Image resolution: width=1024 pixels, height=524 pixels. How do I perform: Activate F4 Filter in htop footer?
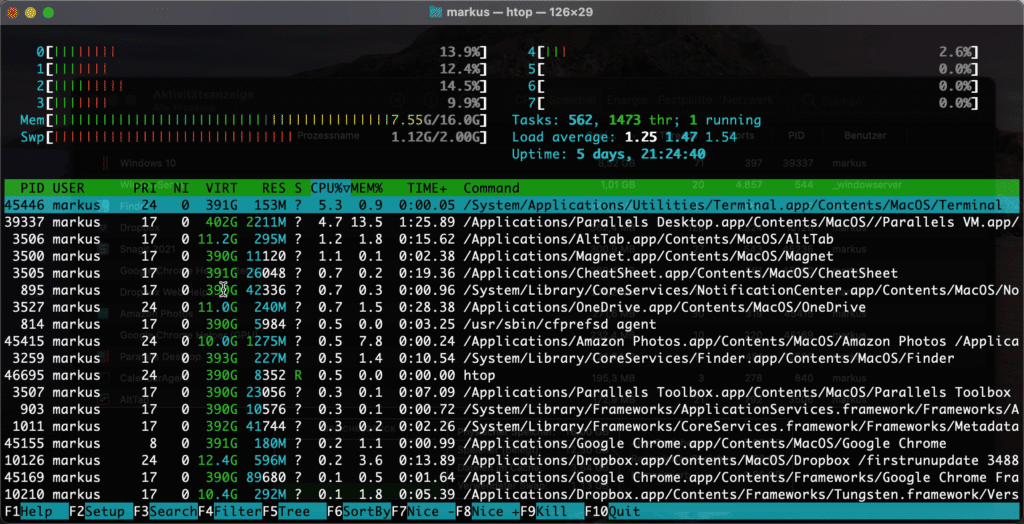pyautogui.click(x=230, y=512)
